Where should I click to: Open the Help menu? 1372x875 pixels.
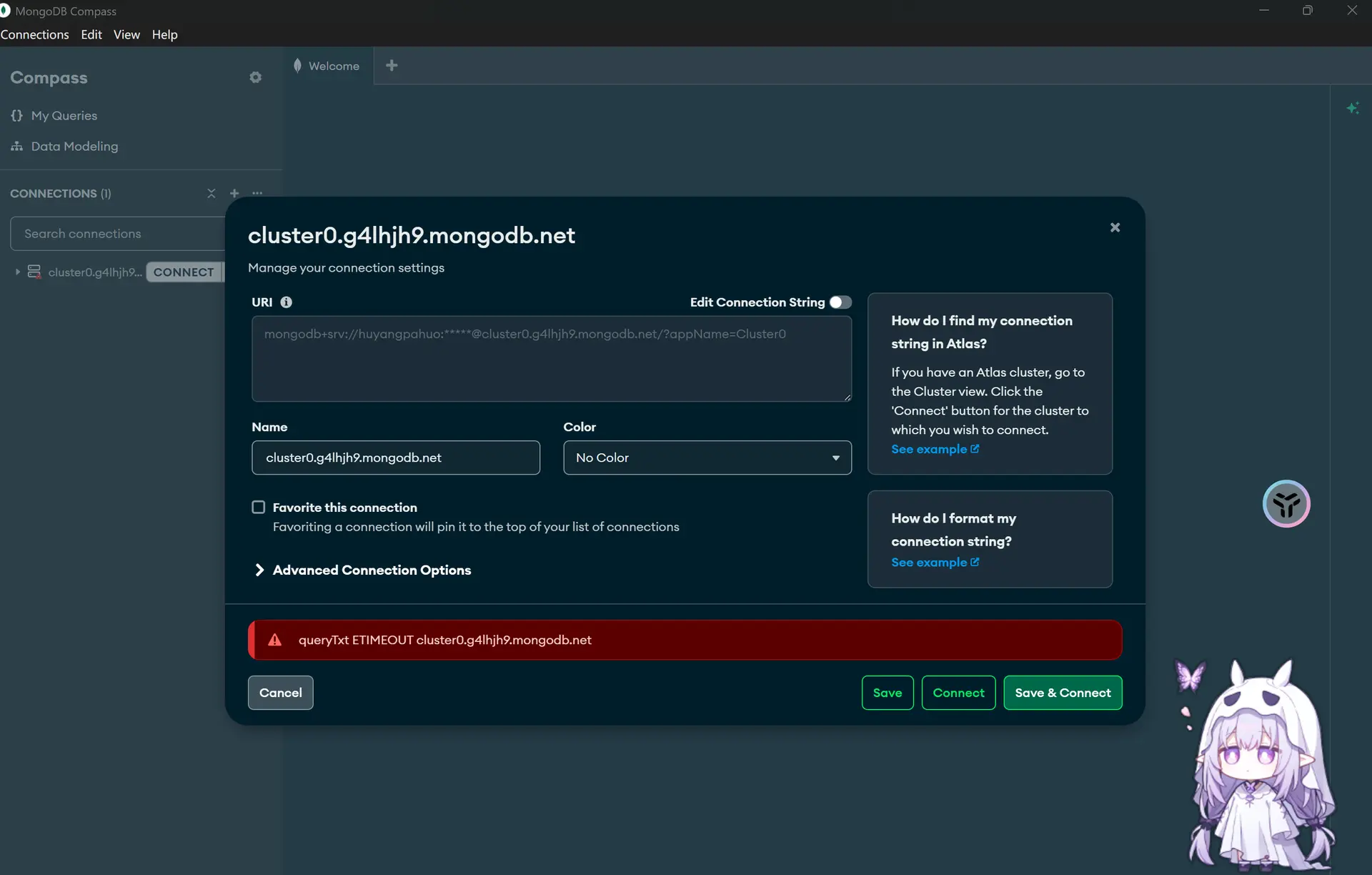pos(164,34)
